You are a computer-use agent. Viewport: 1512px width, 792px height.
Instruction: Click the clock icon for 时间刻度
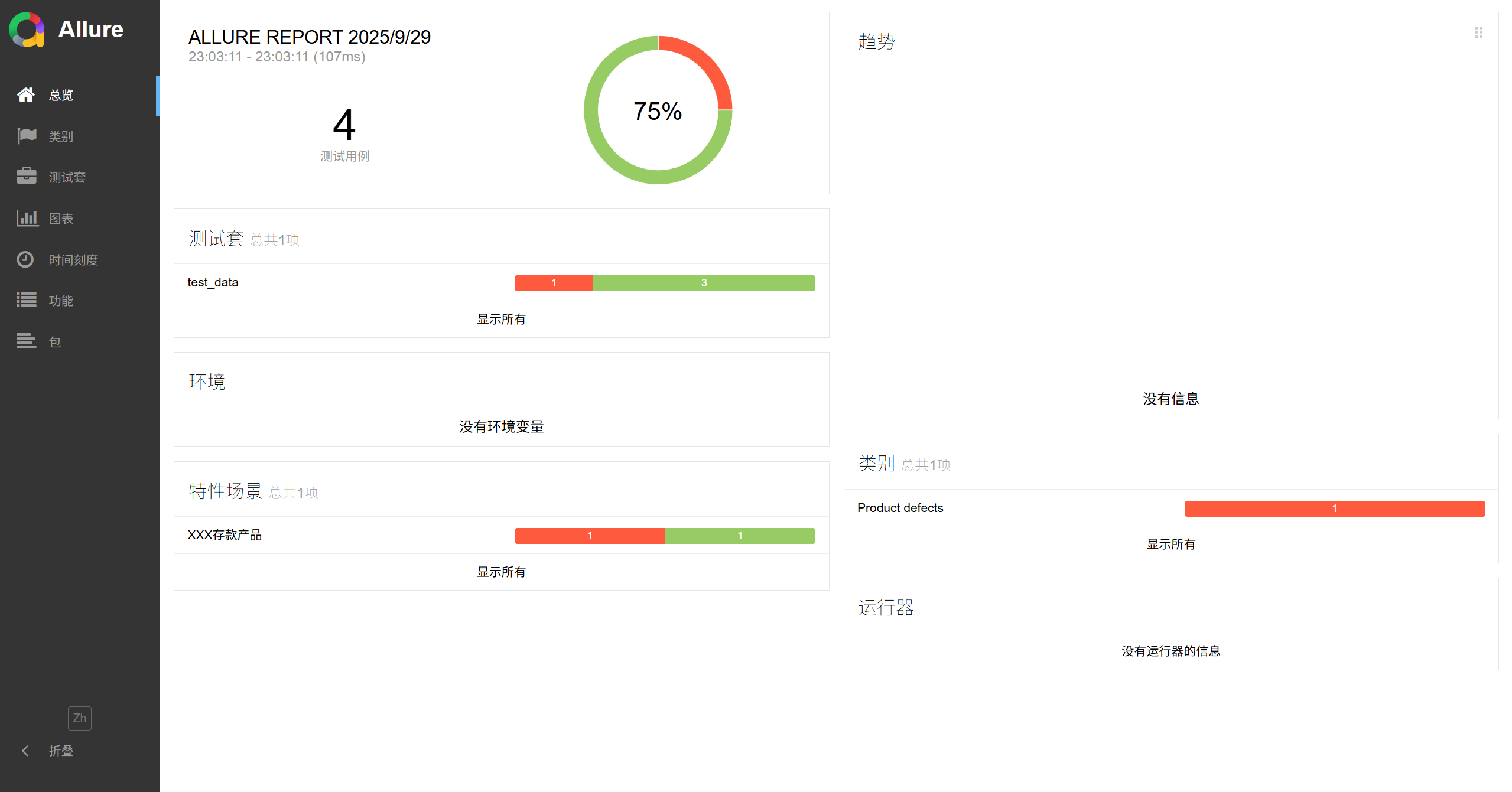pos(26,259)
